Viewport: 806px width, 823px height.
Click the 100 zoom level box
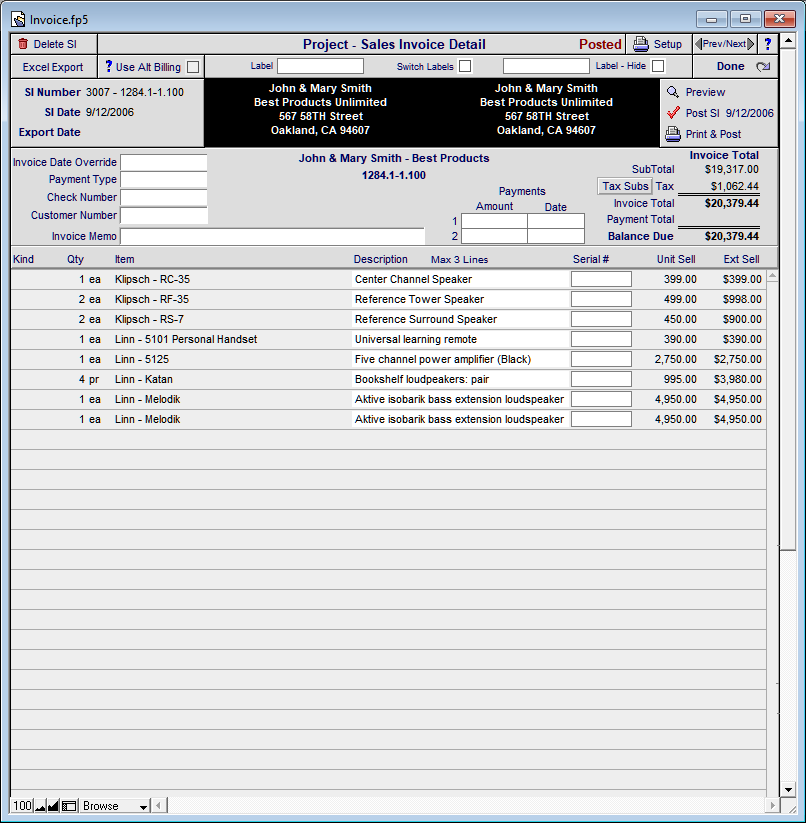(22, 806)
